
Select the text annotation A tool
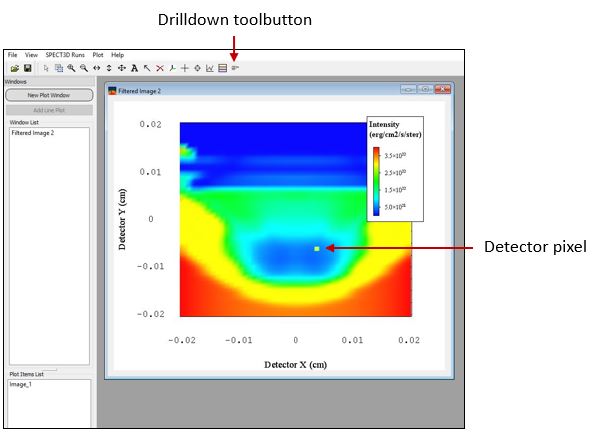pyautogui.click(x=134, y=68)
